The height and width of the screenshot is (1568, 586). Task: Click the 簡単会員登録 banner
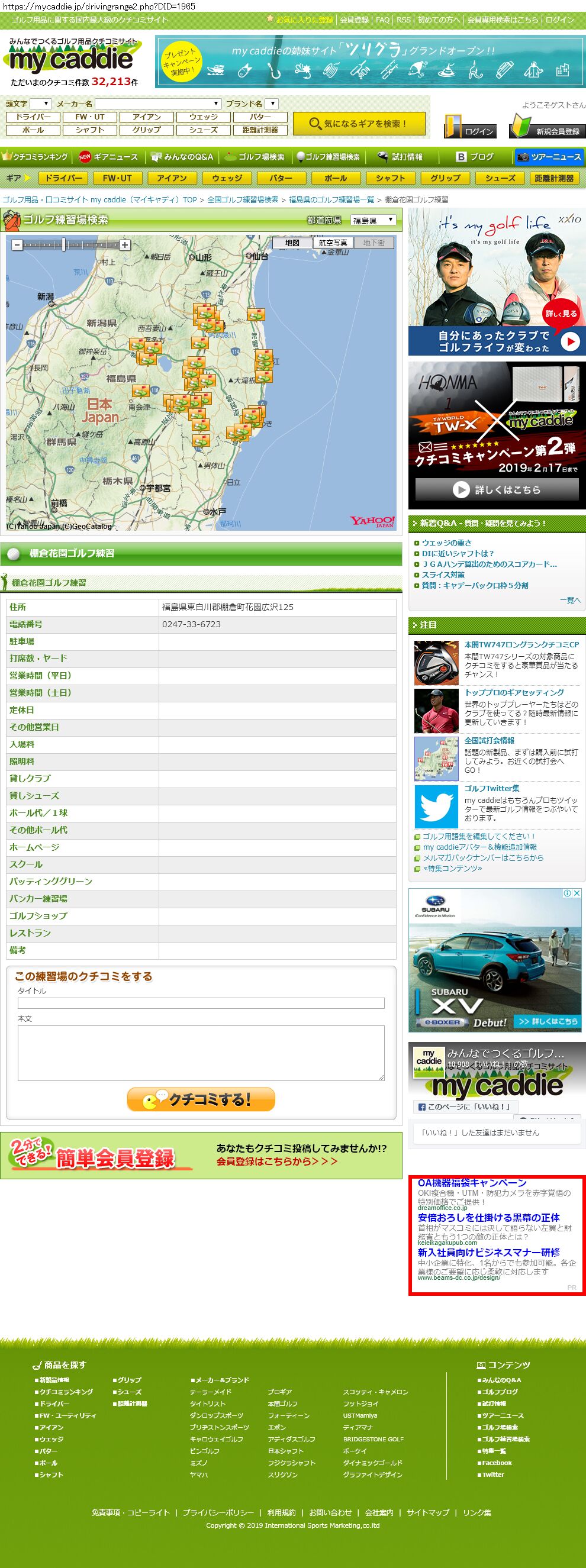coord(201,1154)
